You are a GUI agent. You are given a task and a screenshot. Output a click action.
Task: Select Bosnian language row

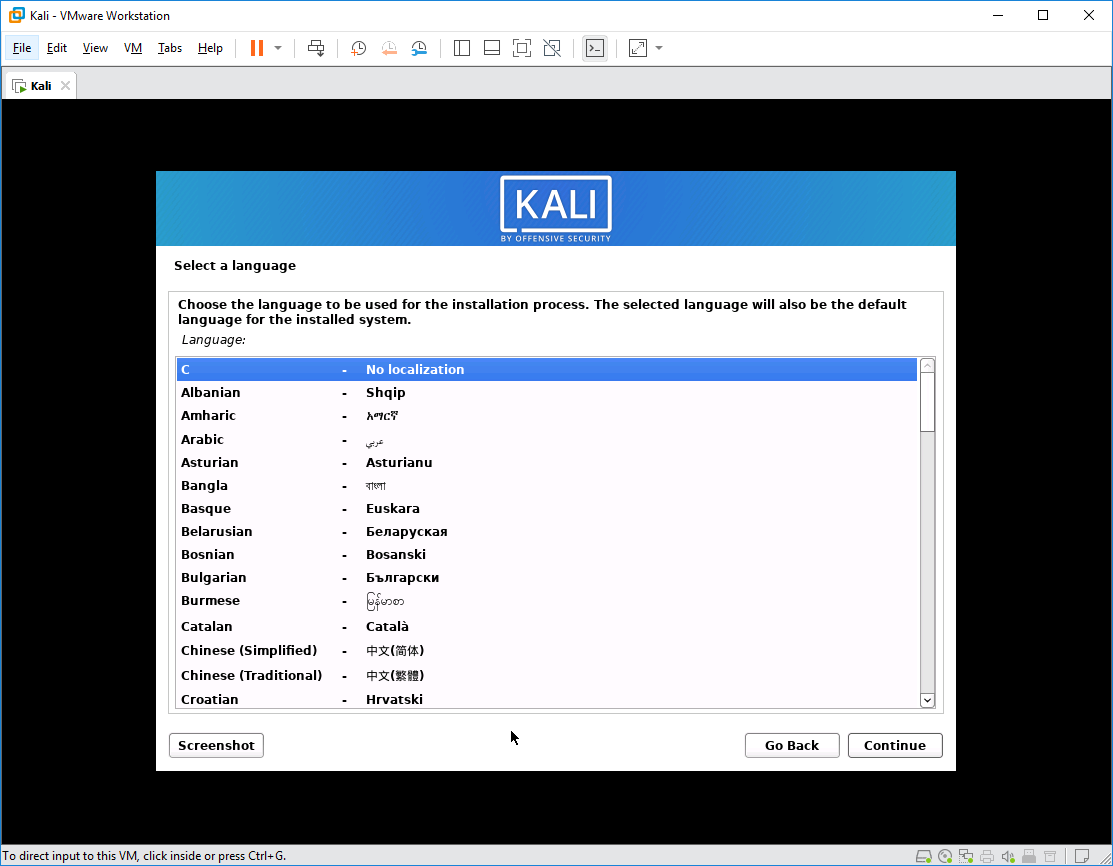coord(547,554)
